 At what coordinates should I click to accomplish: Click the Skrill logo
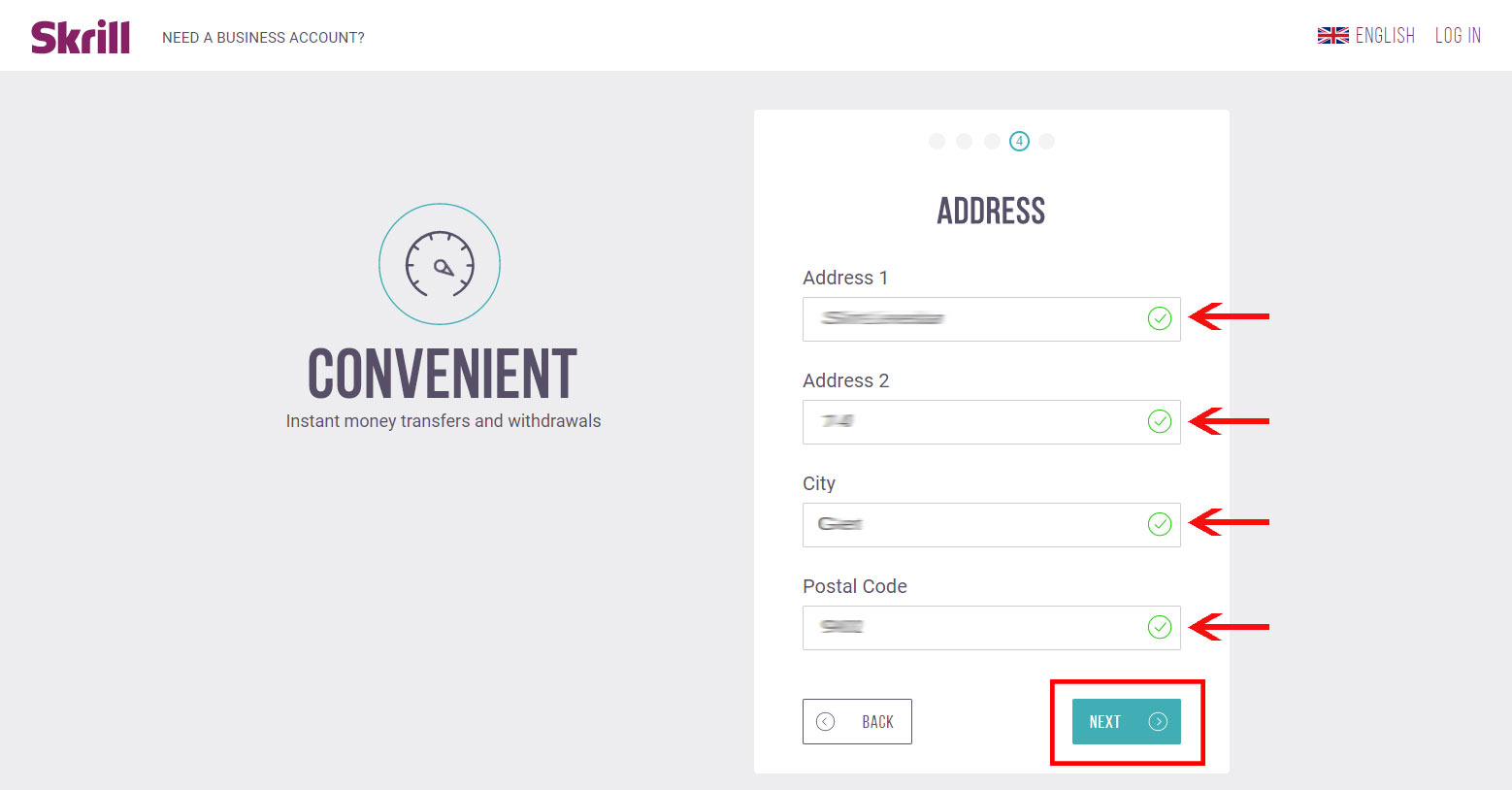(x=81, y=35)
